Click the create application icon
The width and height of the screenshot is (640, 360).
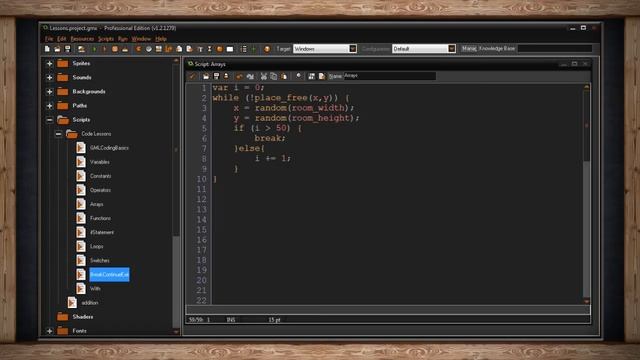coord(82,49)
